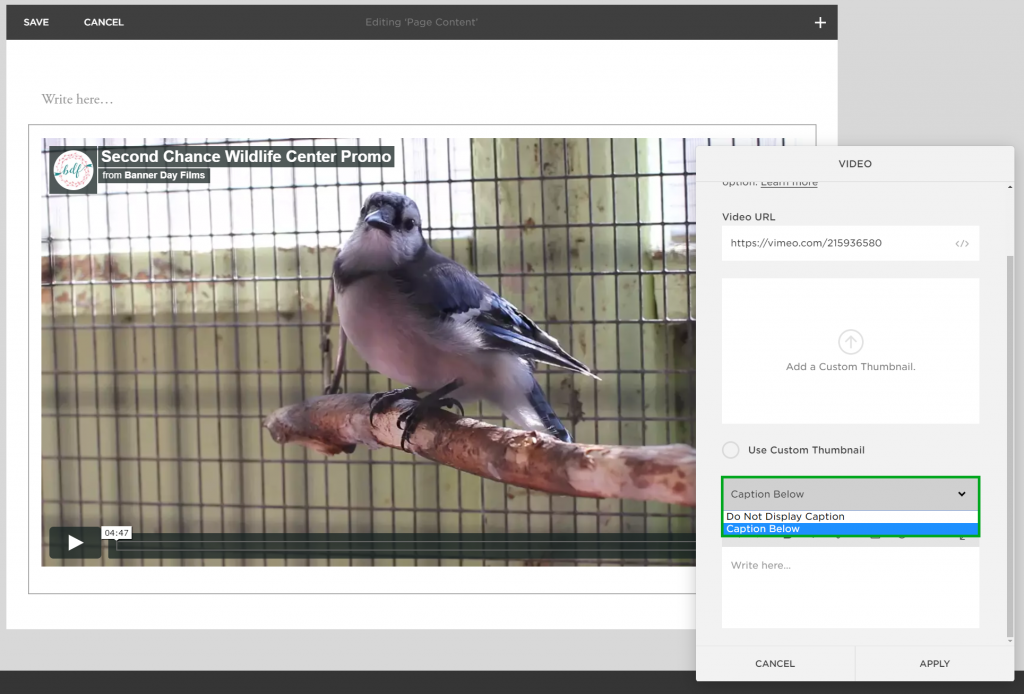The width and height of the screenshot is (1024, 694).
Task: Select CANCEL in the top editing bar
Action: (x=103, y=21)
